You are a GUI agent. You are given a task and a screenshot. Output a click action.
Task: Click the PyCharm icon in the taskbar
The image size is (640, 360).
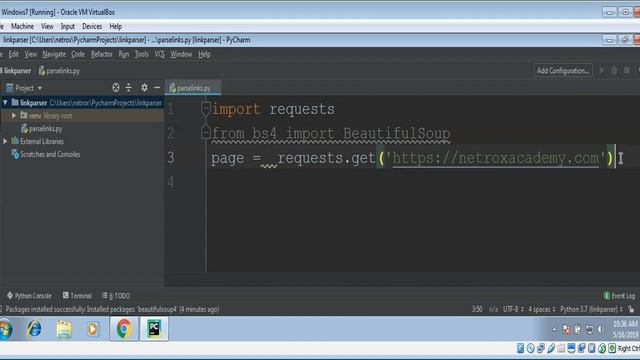154,329
